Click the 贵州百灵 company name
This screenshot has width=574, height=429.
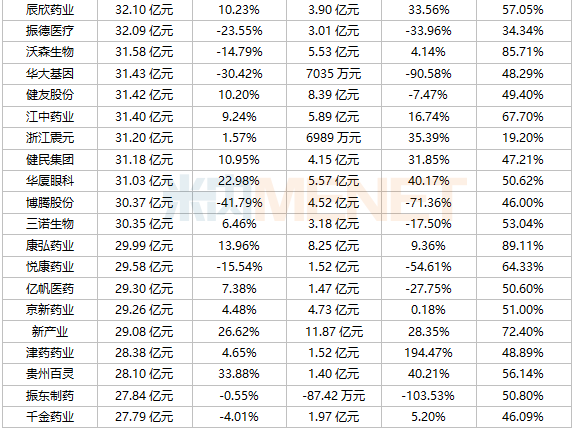[x=50, y=374]
